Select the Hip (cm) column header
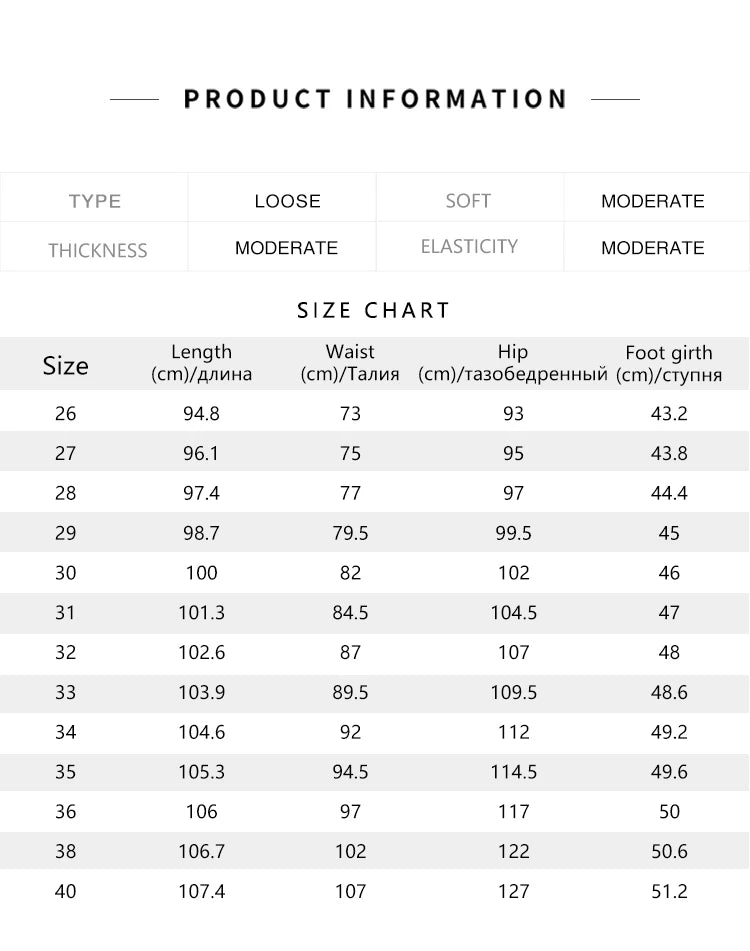 [x=513, y=363]
